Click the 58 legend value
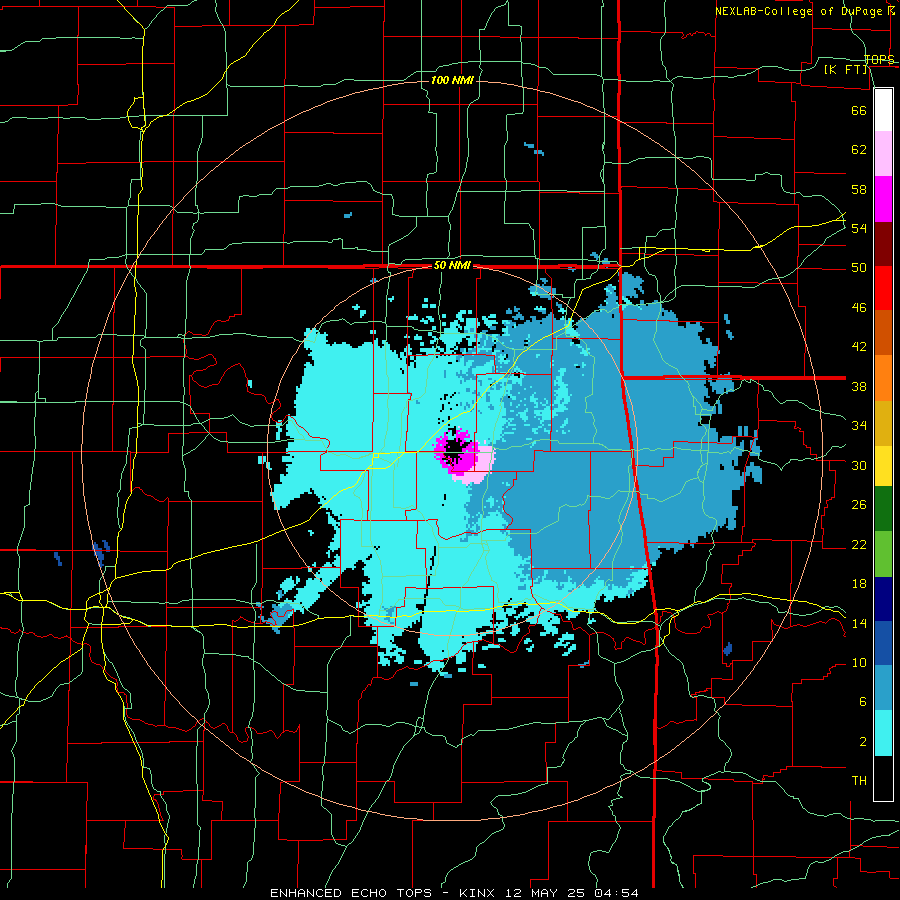The height and width of the screenshot is (900, 900). pos(859,189)
